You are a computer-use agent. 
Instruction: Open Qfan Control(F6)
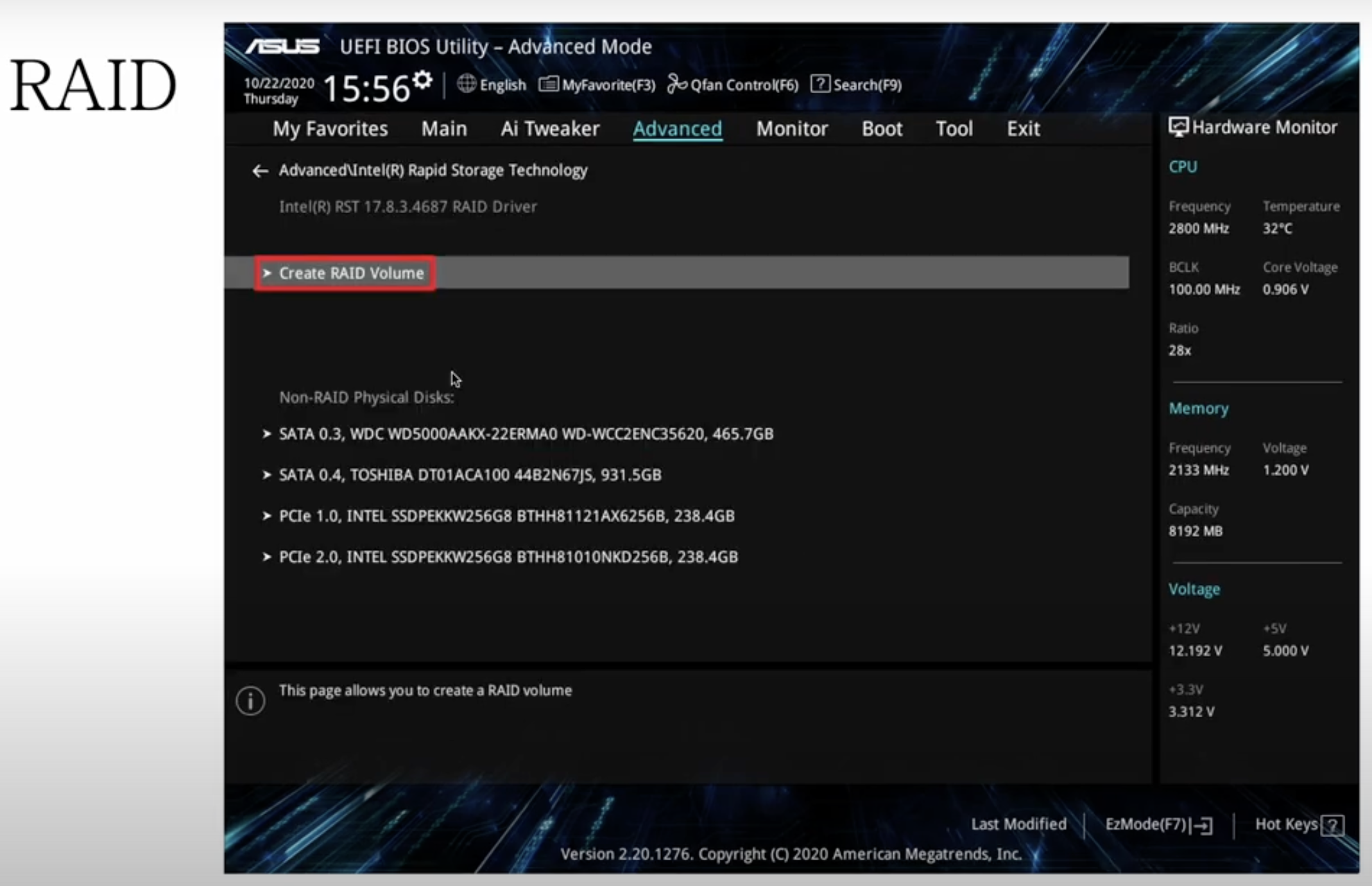click(744, 85)
